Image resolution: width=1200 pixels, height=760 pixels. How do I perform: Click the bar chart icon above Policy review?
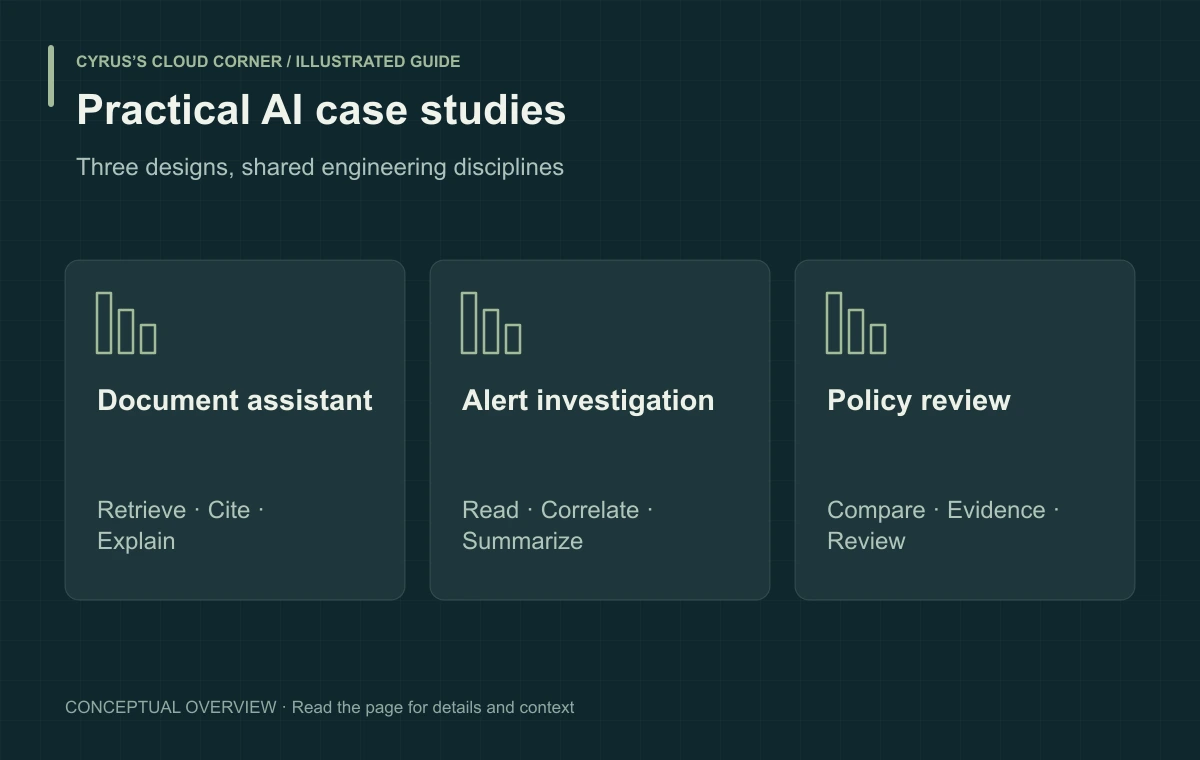coord(856,323)
